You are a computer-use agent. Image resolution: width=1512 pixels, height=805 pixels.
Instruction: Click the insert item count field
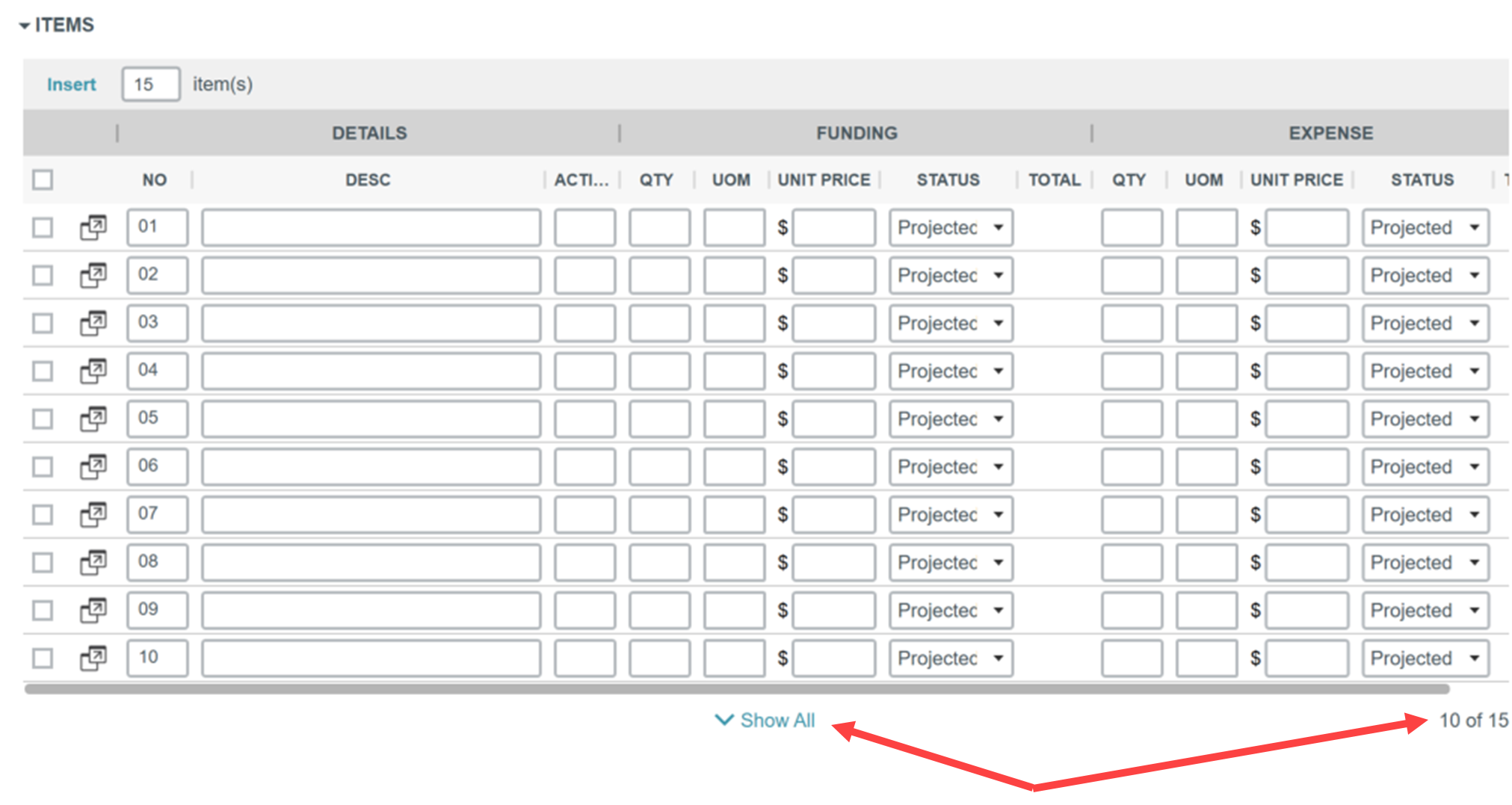[150, 84]
